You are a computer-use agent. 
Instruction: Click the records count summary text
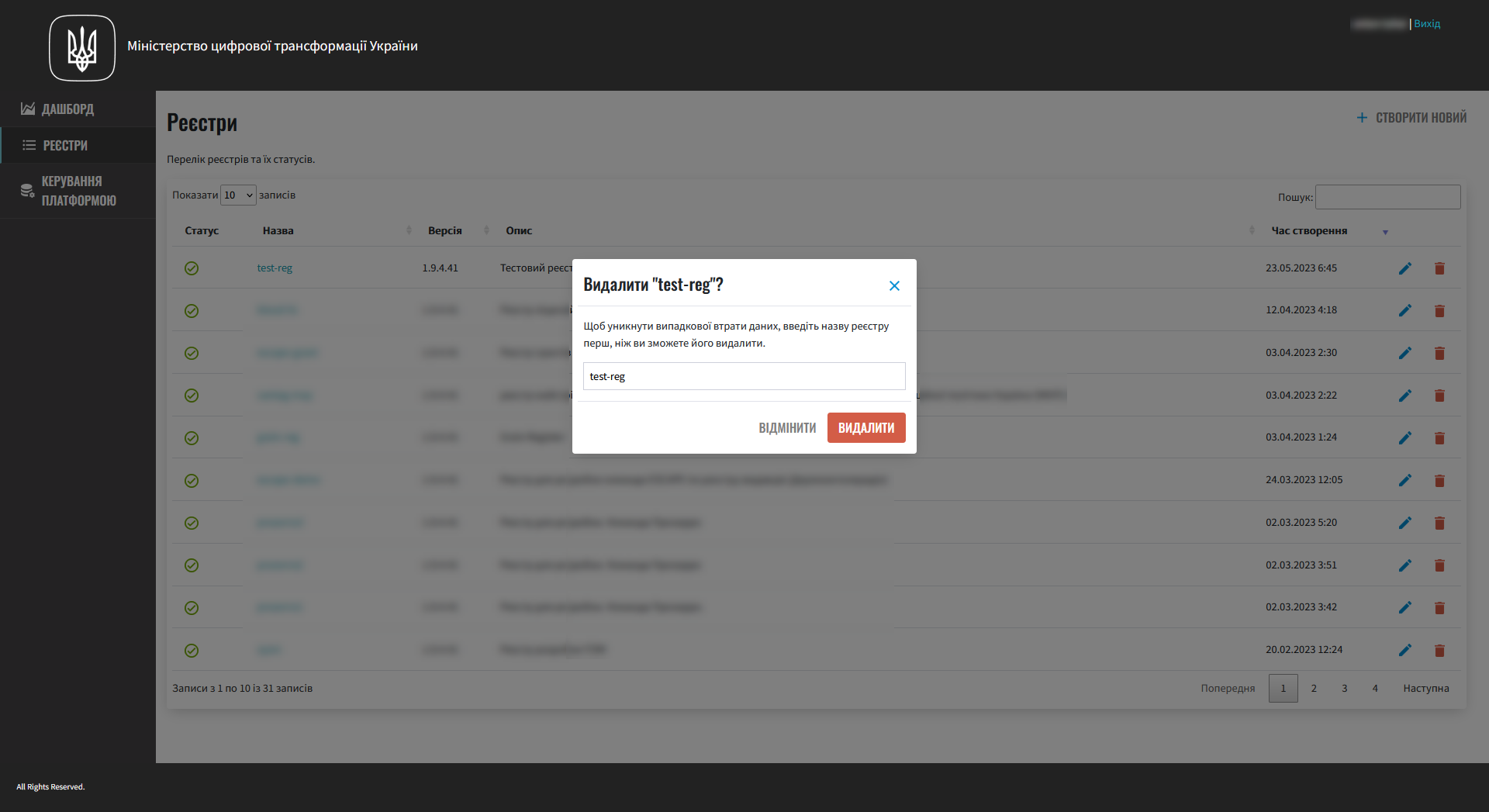click(242, 688)
